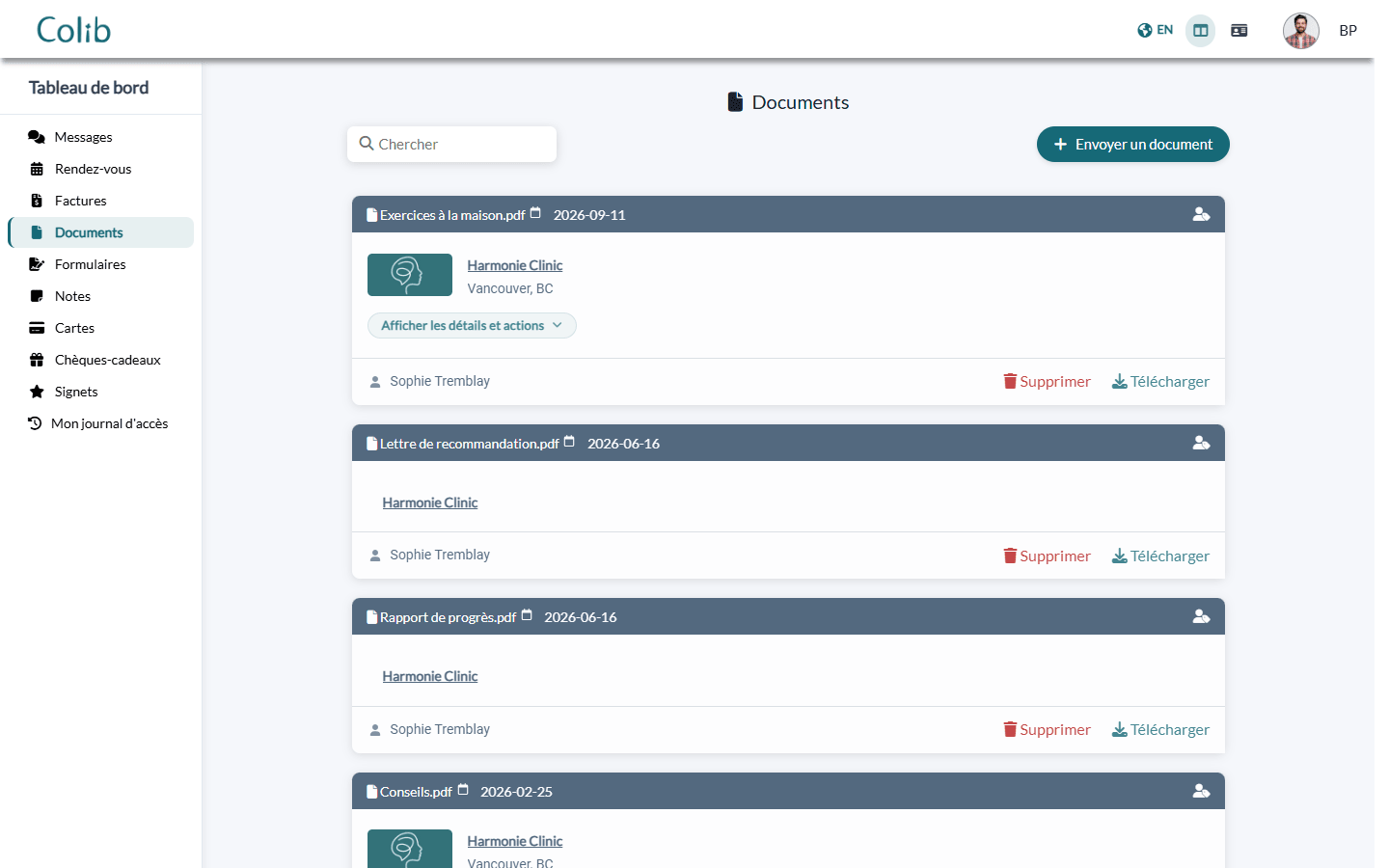Open Harmonie Clinic link under Lettre de recommandation.pdf
1389x868 pixels.
tap(429, 502)
